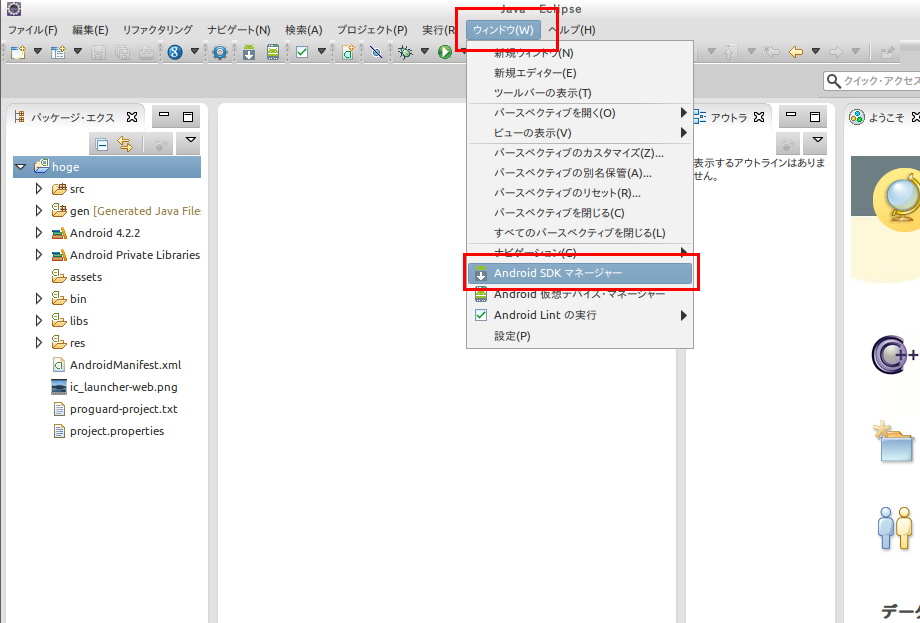Open the Debug dropdown arrow
Viewport: 920px width, 623px height.
(x=425, y=52)
